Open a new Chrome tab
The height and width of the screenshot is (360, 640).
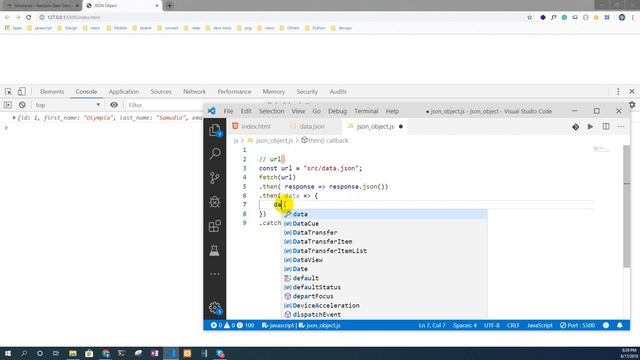[169, 6]
